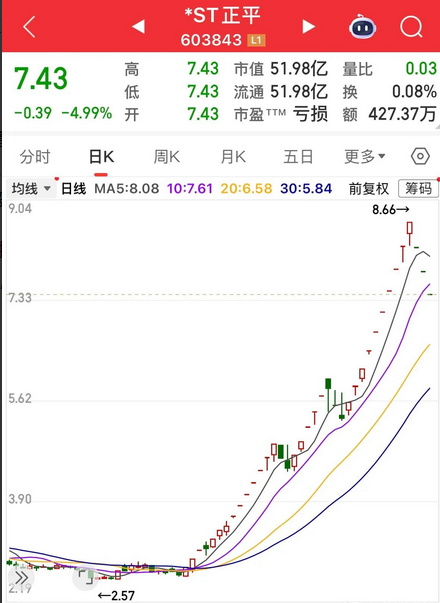Open the 均线 indicator dropdown
This screenshot has height=603, width=440.
click(x=32, y=189)
